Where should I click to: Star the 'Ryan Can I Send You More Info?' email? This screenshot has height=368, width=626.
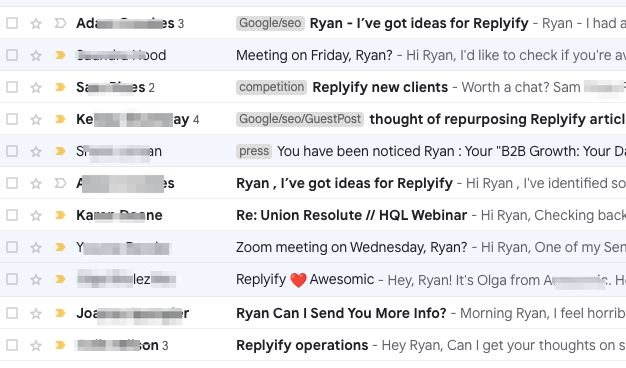[x=36, y=313]
